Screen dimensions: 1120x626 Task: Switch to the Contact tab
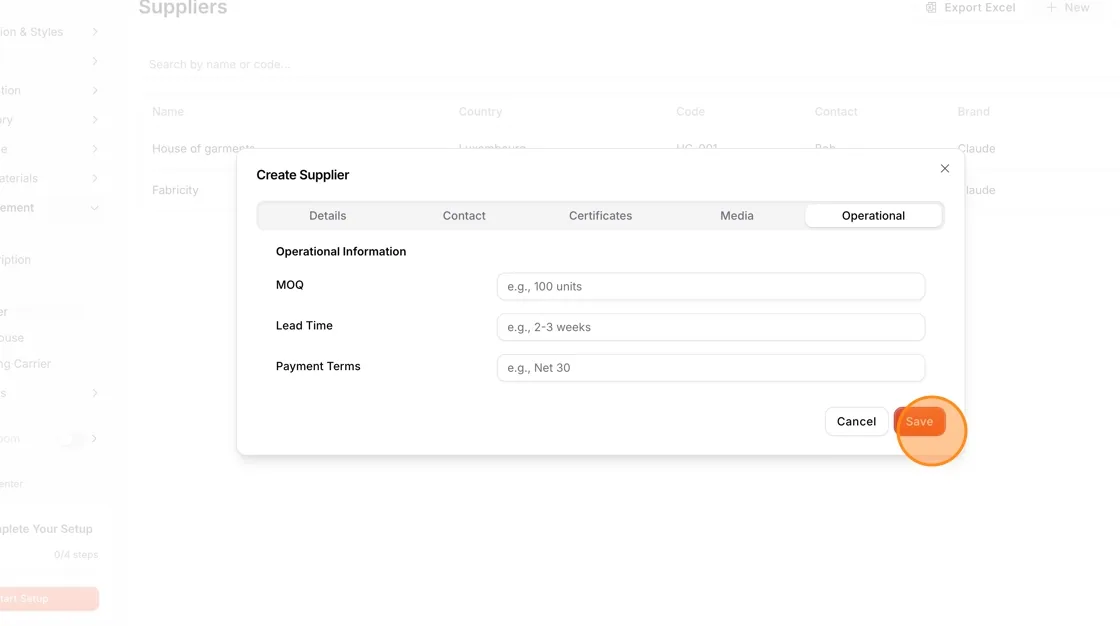point(464,216)
